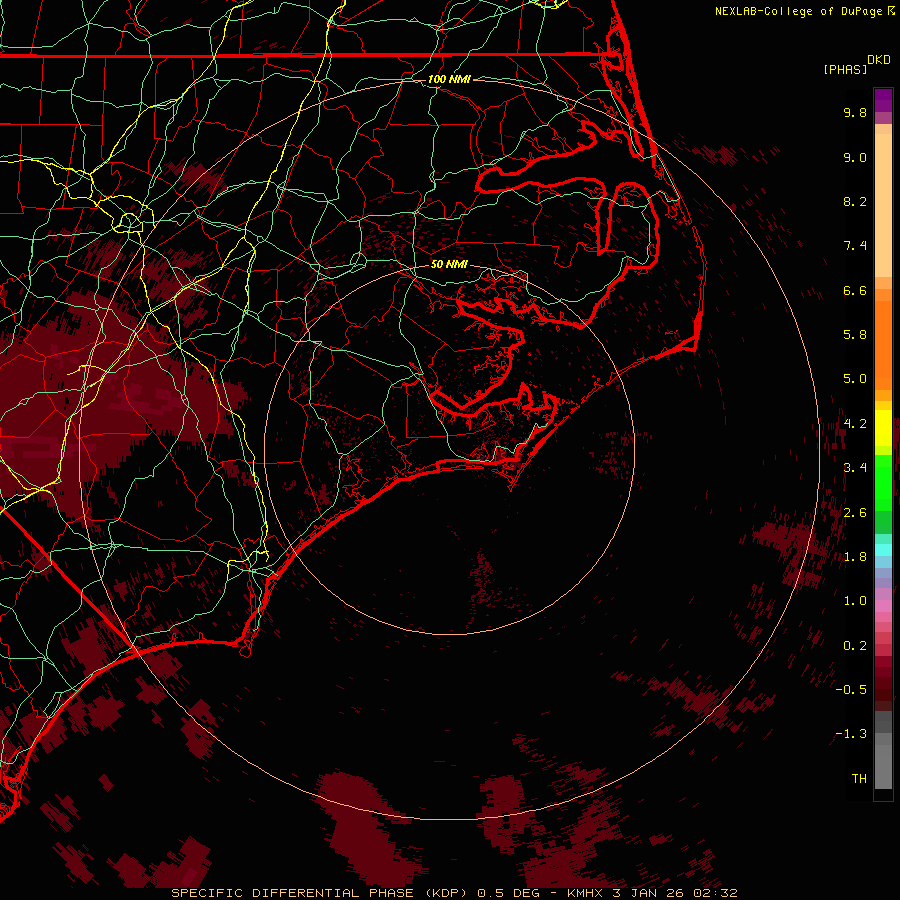Click the 5.8 value on the color scale

coord(855,335)
